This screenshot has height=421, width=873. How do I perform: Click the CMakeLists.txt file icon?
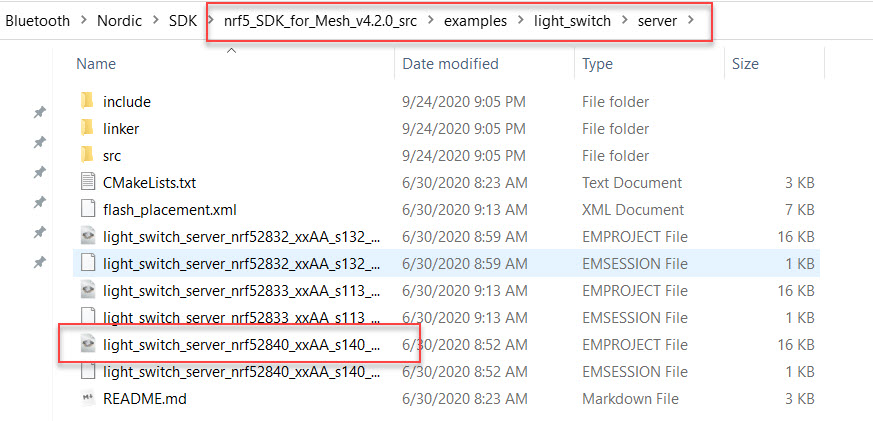[87, 182]
